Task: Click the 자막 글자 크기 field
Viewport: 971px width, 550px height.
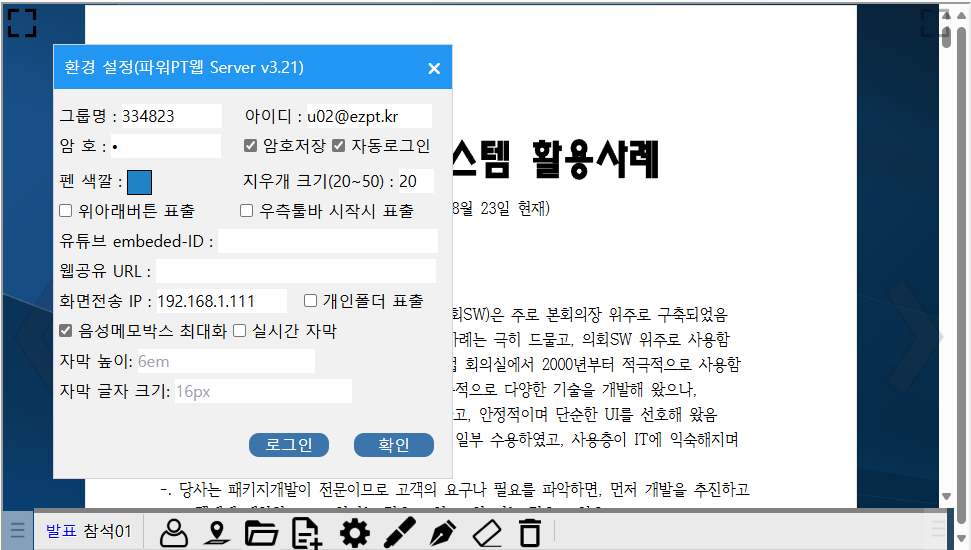Action: point(263,391)
